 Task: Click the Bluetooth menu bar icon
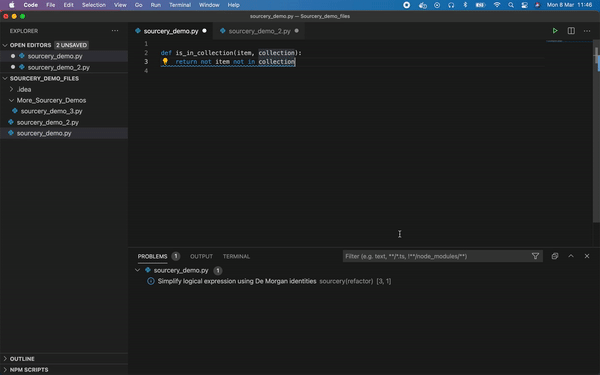coord(465,5)
